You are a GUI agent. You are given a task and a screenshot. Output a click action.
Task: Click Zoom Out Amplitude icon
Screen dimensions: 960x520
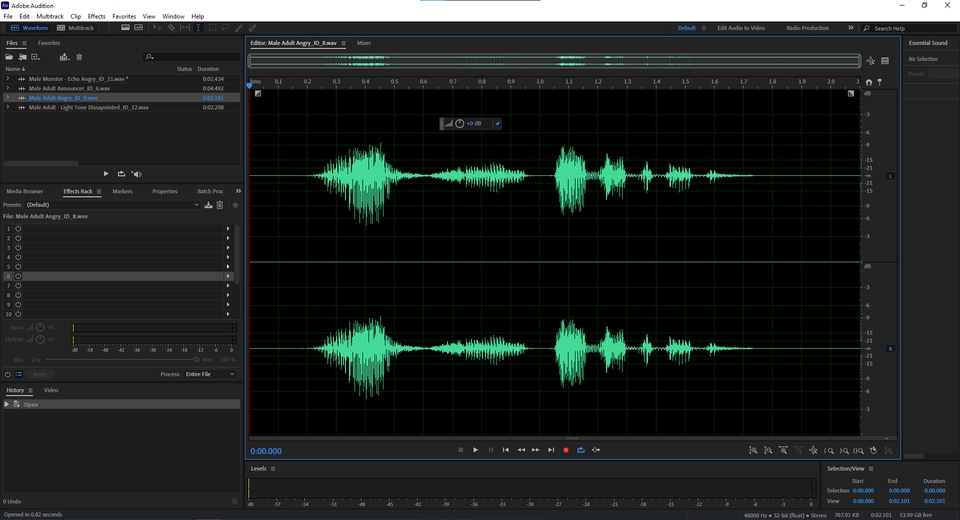click(x=768, y=450)
